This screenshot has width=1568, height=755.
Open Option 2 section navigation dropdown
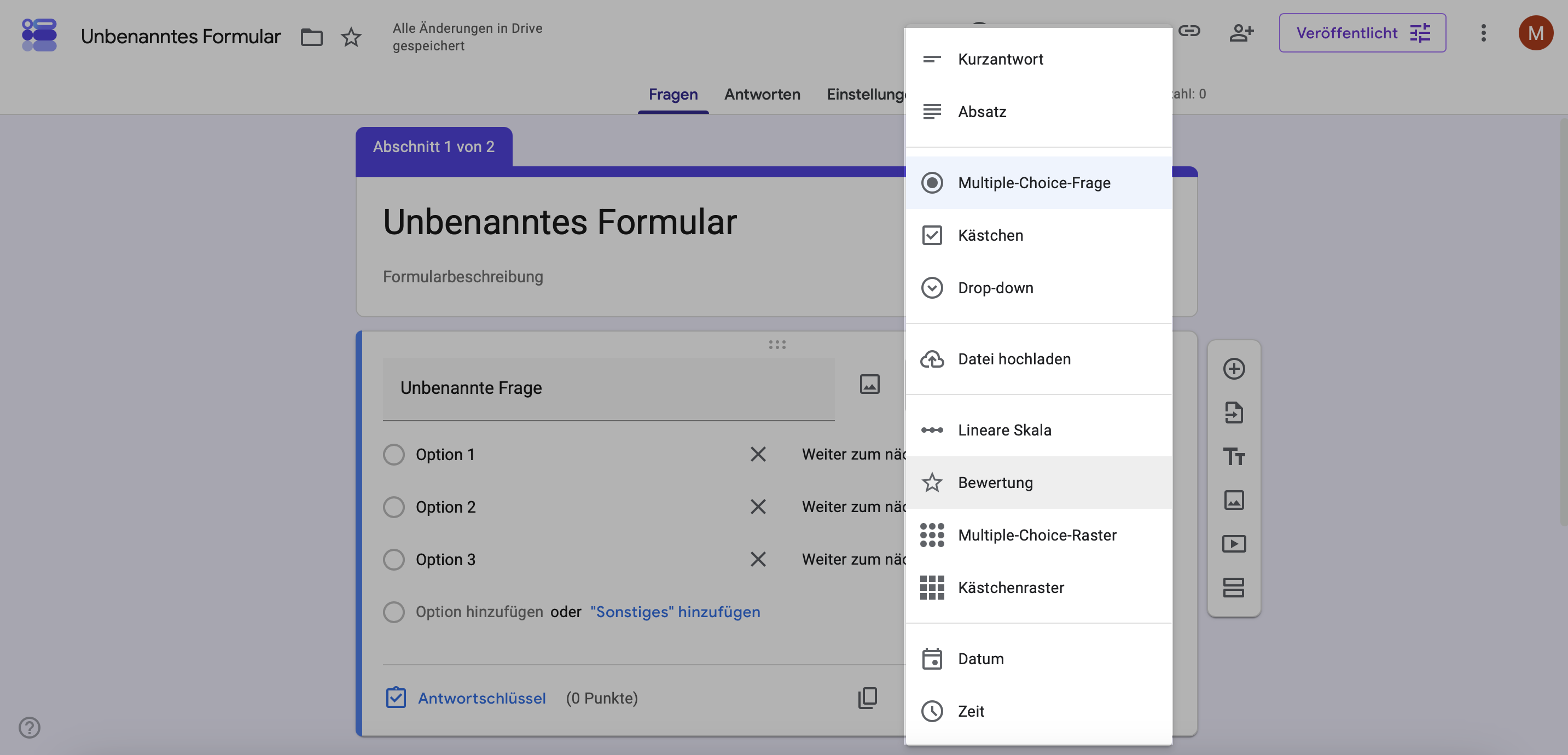(x=853, y=507)
